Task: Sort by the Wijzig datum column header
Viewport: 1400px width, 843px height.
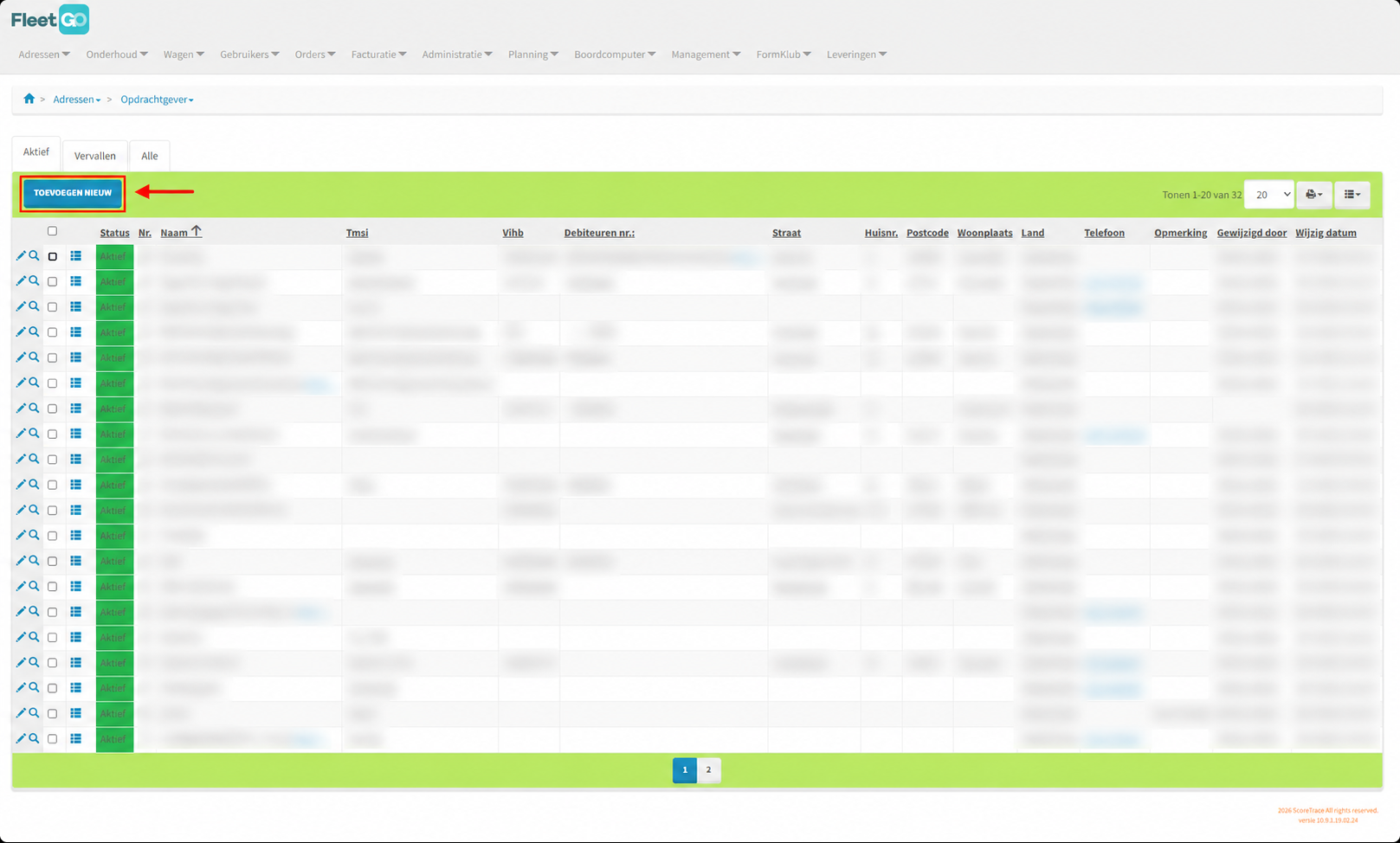Action: coord(1326,233)
